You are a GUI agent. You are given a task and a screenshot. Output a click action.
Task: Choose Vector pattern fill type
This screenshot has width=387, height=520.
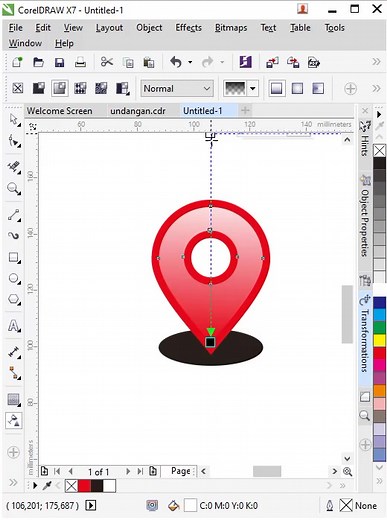(x=80, y=88)
